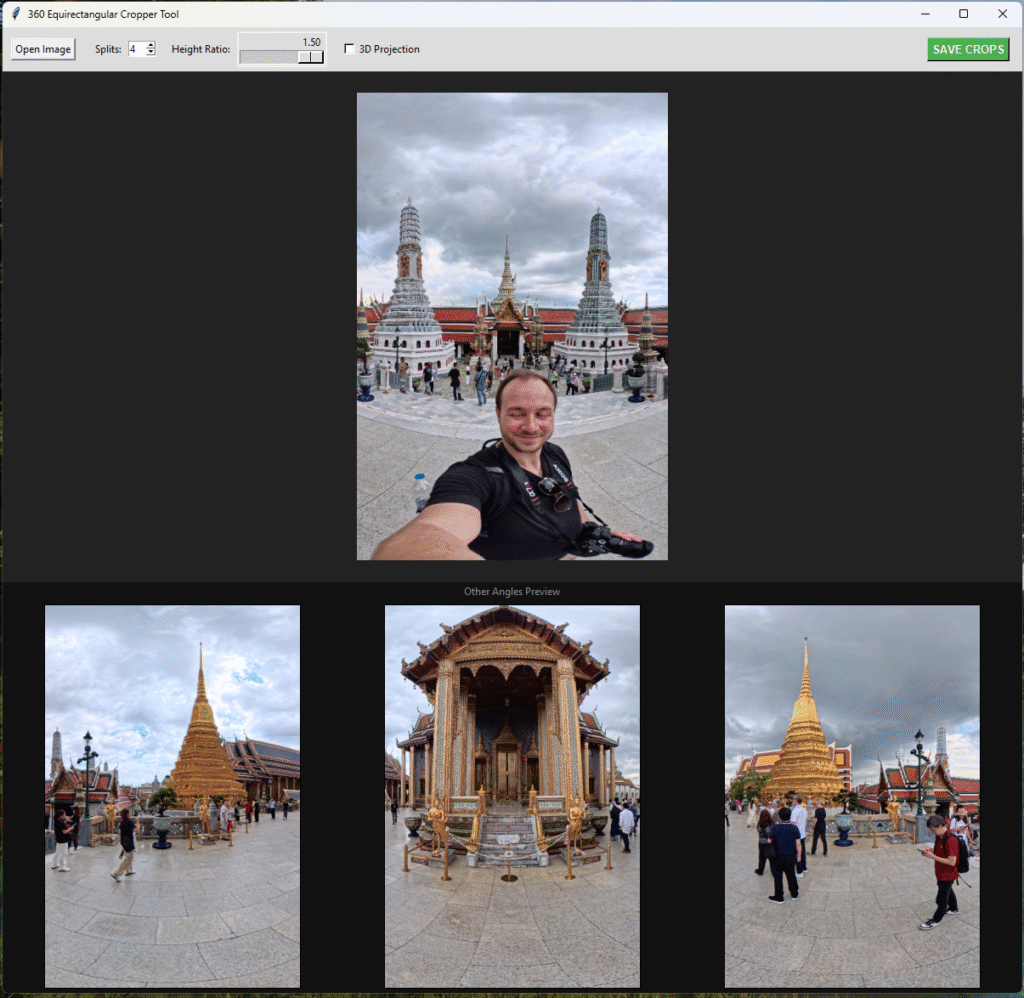Viewport: 1024px width, 998px height.
Task: Click inside the Splits number field
Action: 136,49
